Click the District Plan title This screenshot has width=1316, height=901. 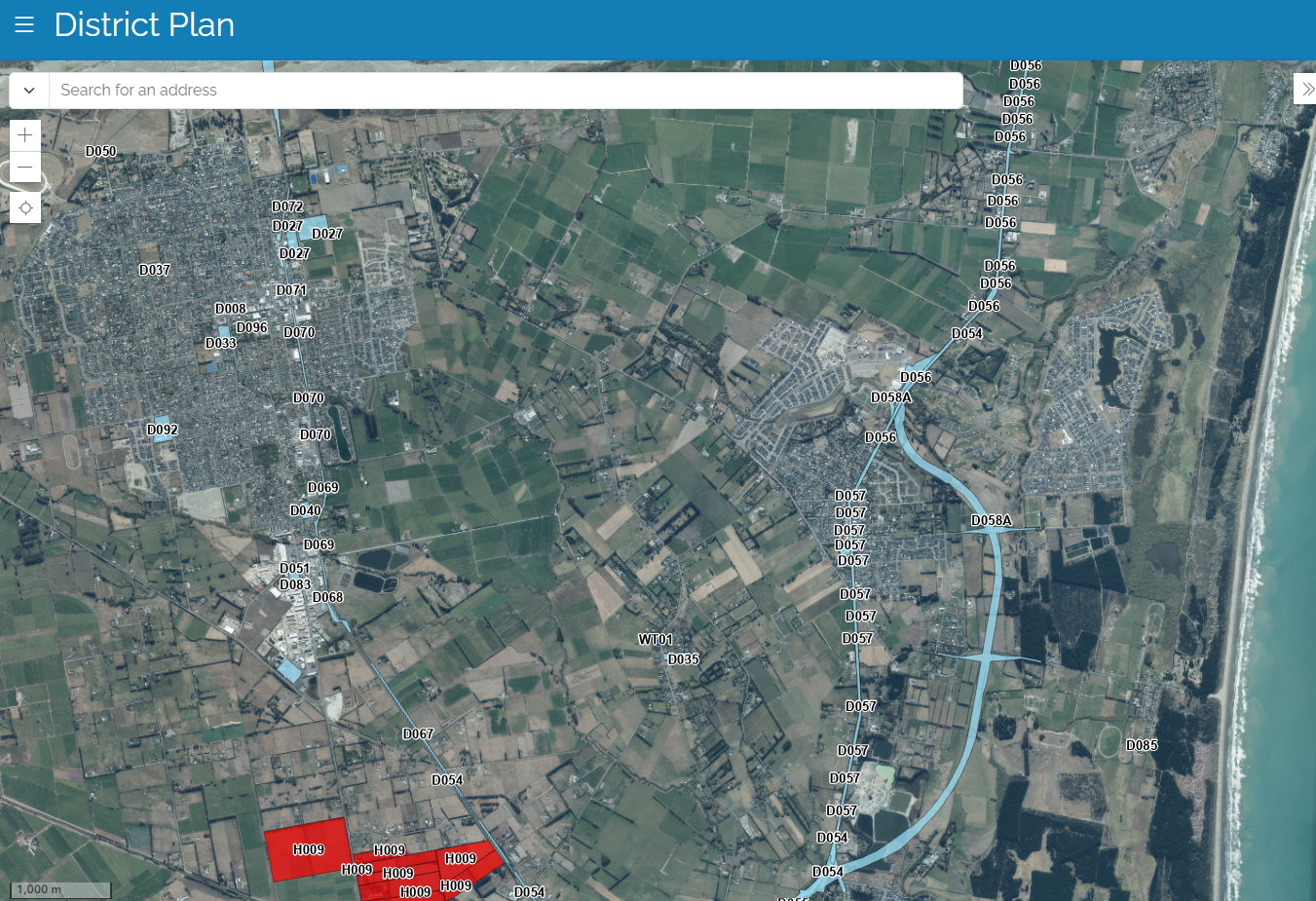[x=144, y=25]
